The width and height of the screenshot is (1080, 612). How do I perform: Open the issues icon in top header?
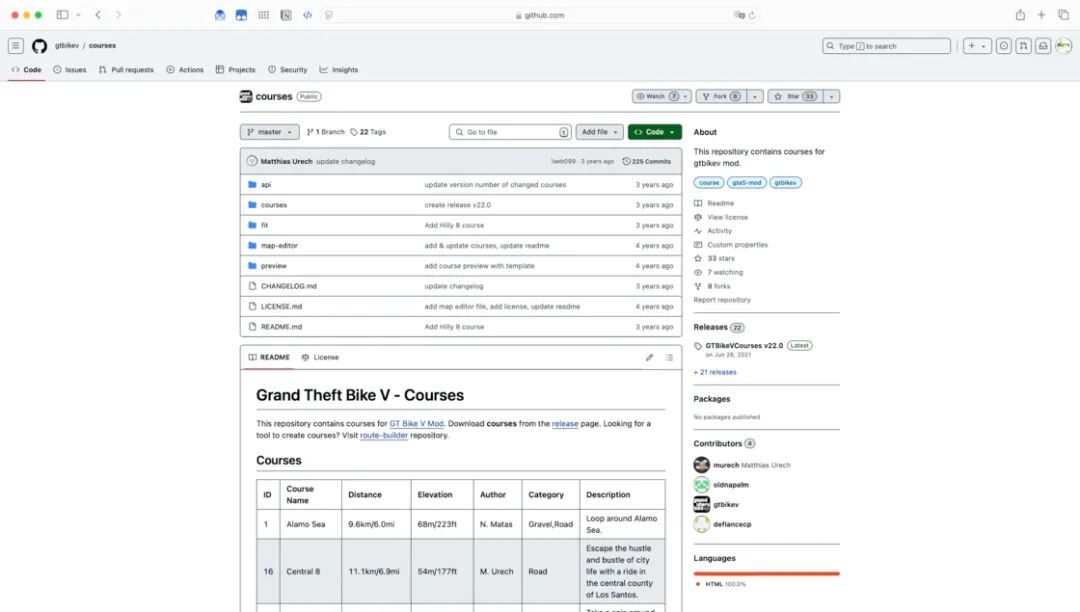tap(1004, 46)
